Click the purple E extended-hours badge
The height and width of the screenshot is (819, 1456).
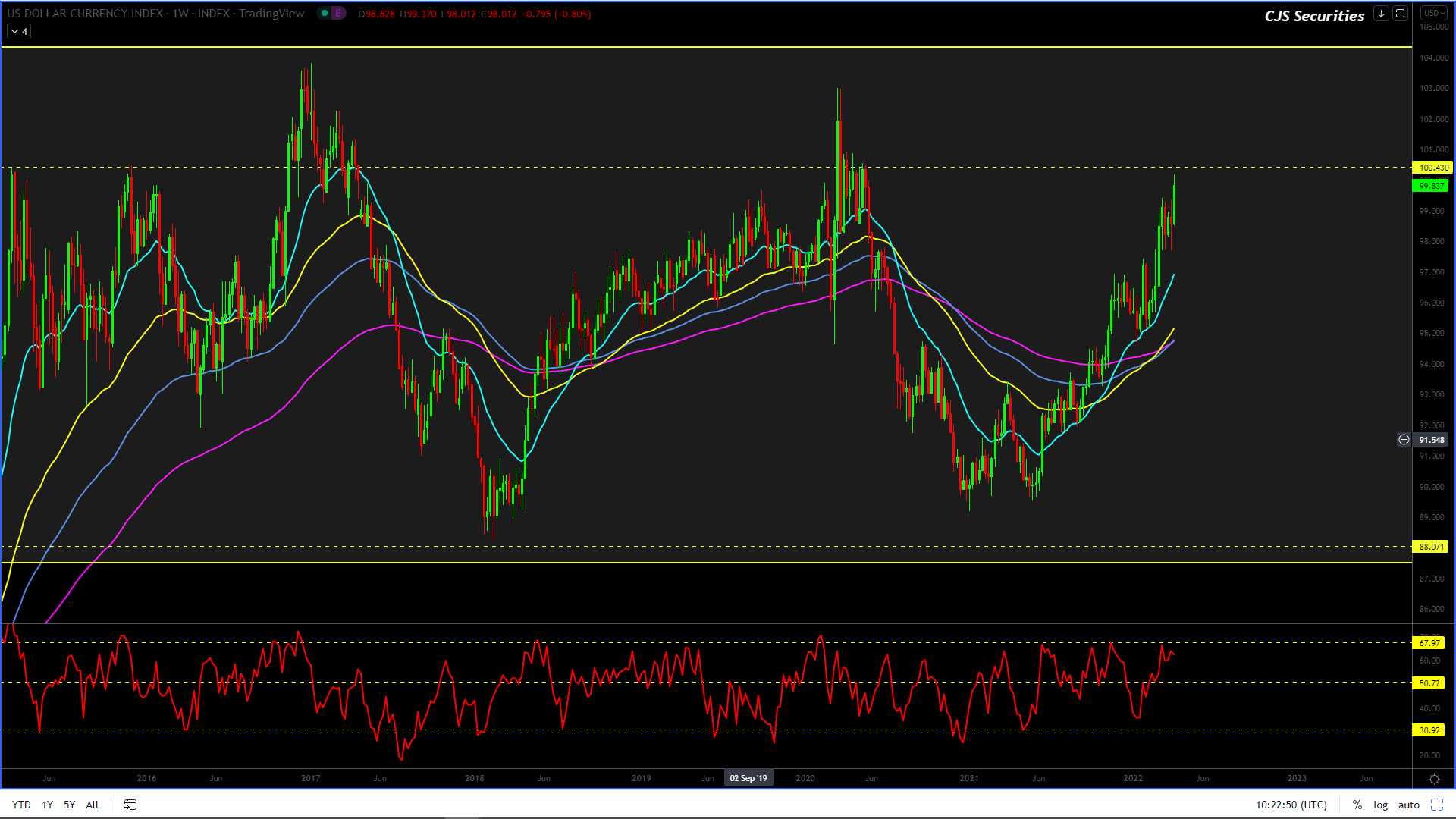(338, 14)
